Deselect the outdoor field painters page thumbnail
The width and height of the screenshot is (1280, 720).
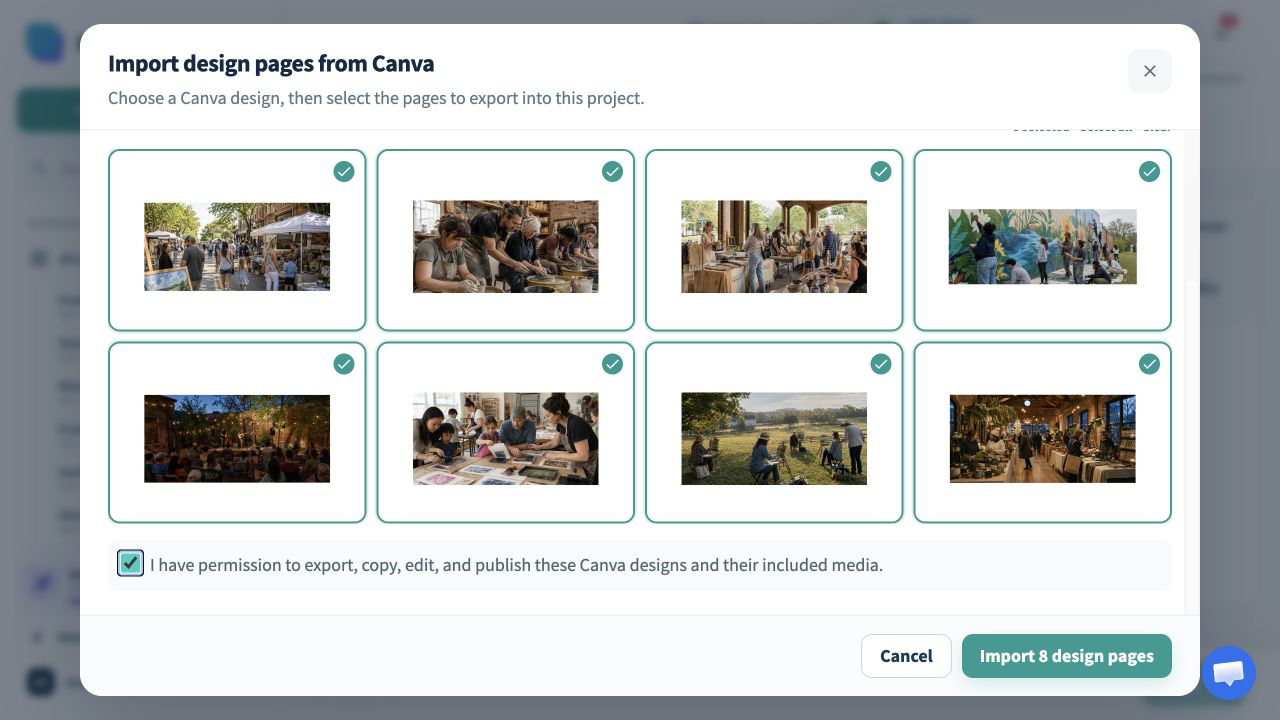pyautogui.click(x=774, y=432)
